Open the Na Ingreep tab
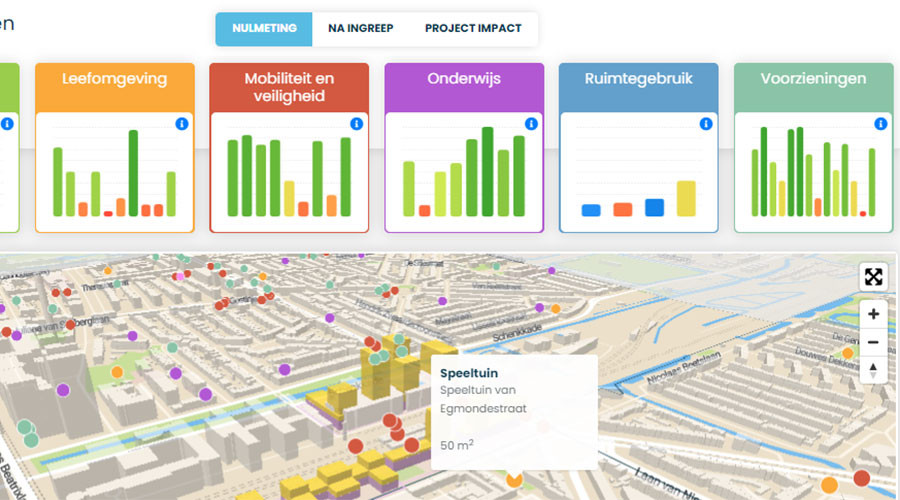900x500 pixels. coord(360,29)
